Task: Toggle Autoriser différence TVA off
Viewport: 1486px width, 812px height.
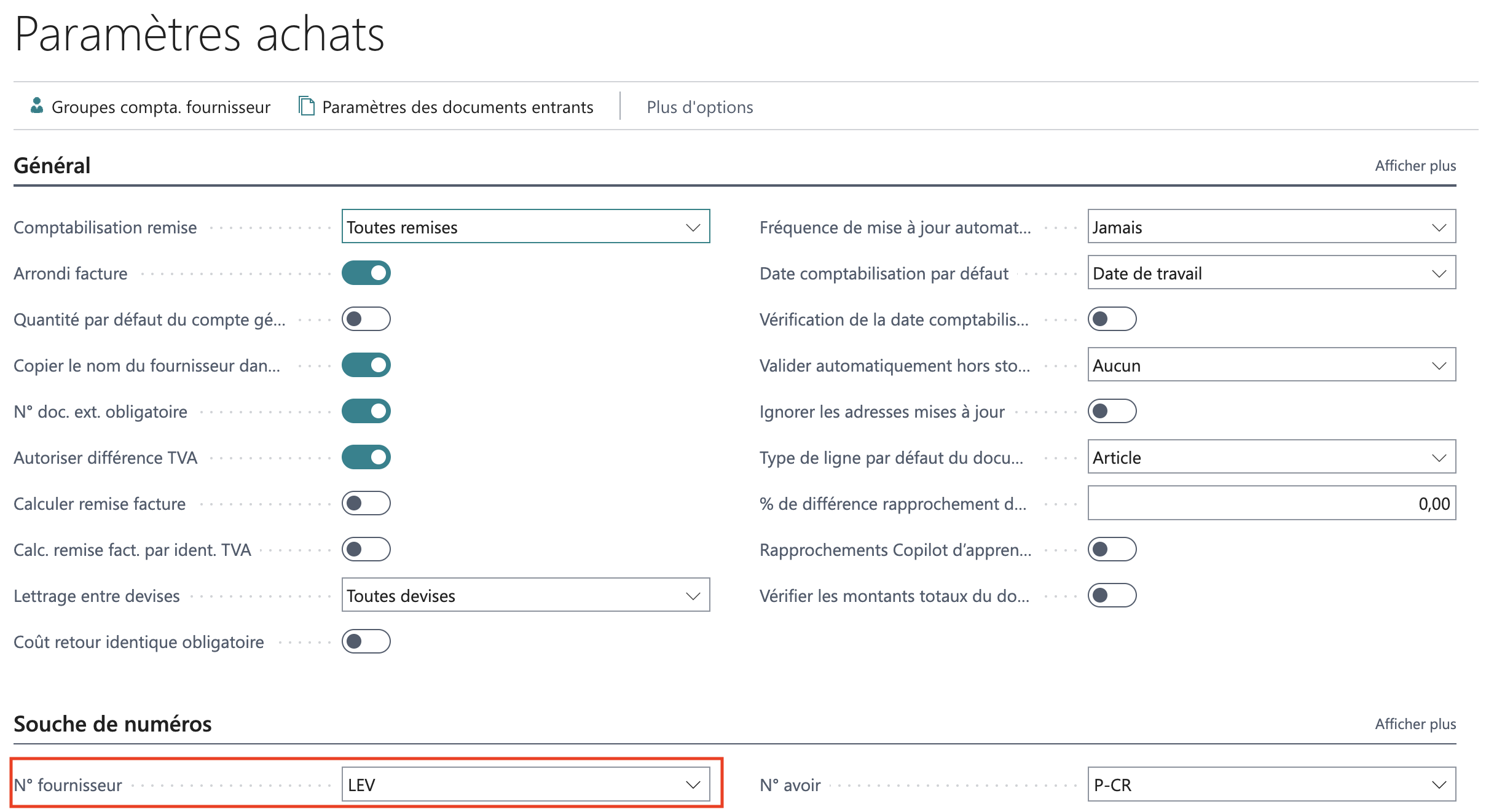Action: pyautogui.click(x=366, y=457)
